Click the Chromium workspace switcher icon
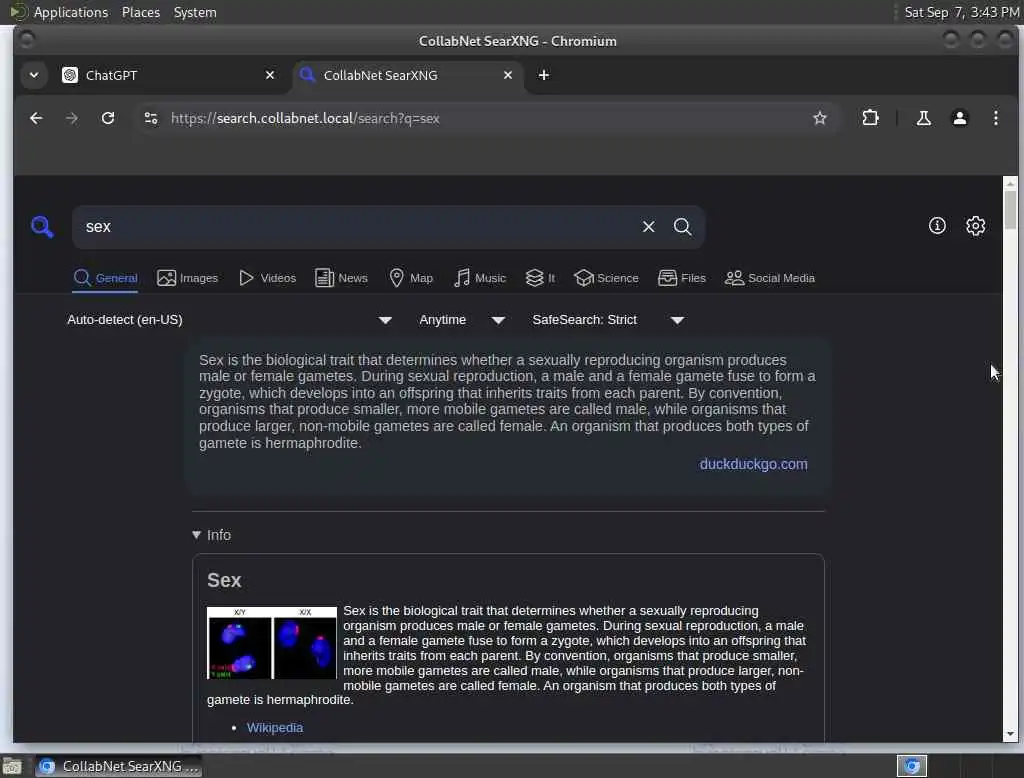Screen dimensions: 1024x778 tap(911, 766)
